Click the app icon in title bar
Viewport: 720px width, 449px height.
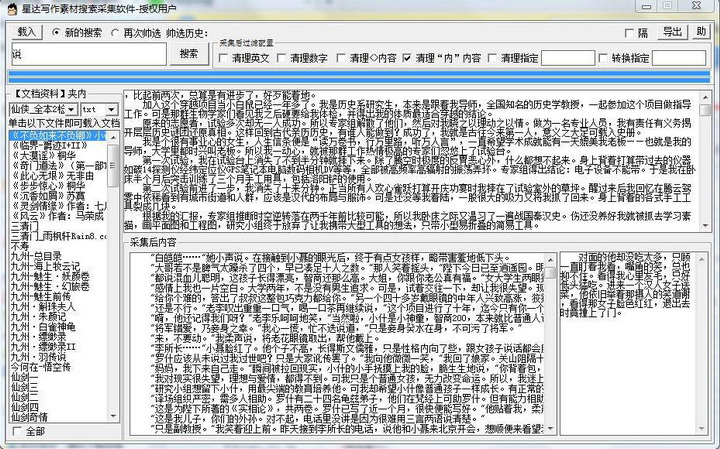pyautogui.click(x=11, y=8)
